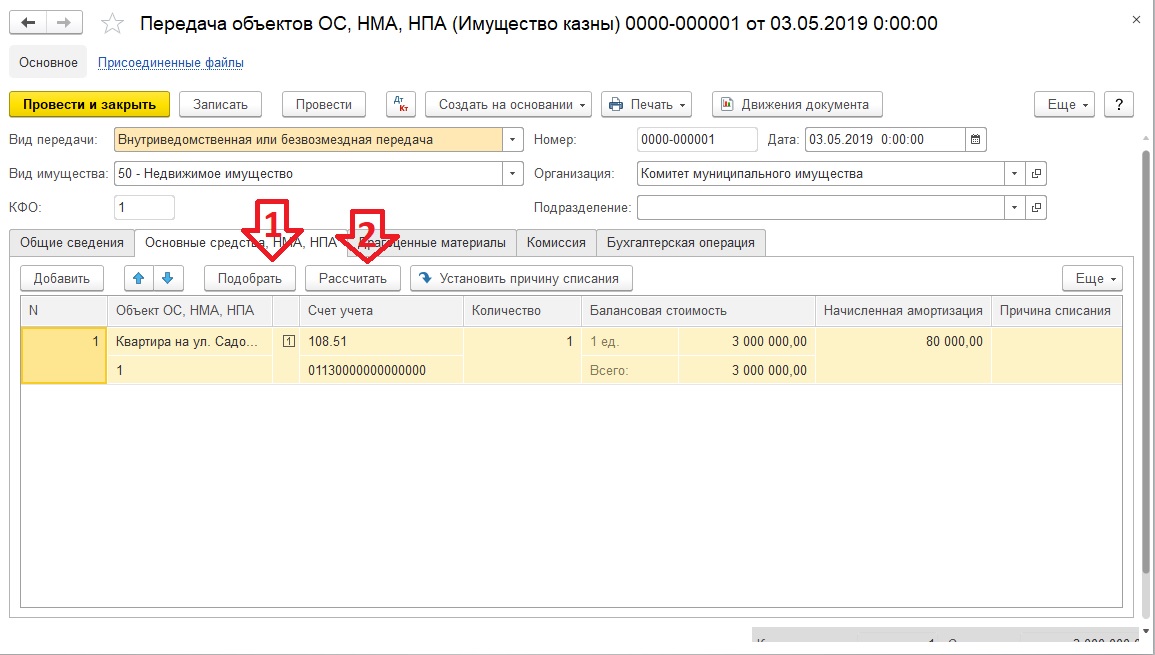Add document to favorites with star icon
This screenshot has height=655, width=1155.
coord(114,23)
